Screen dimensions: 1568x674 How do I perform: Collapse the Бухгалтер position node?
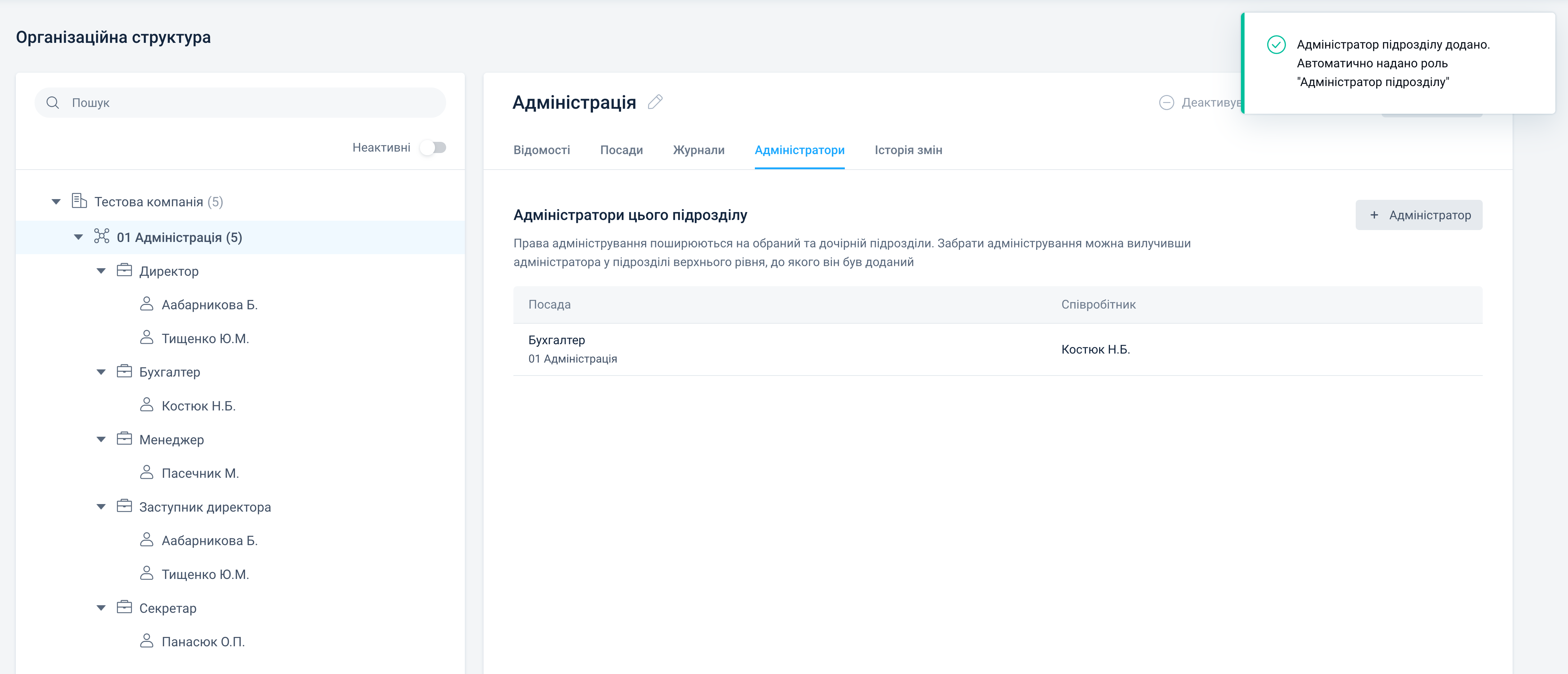101,372
